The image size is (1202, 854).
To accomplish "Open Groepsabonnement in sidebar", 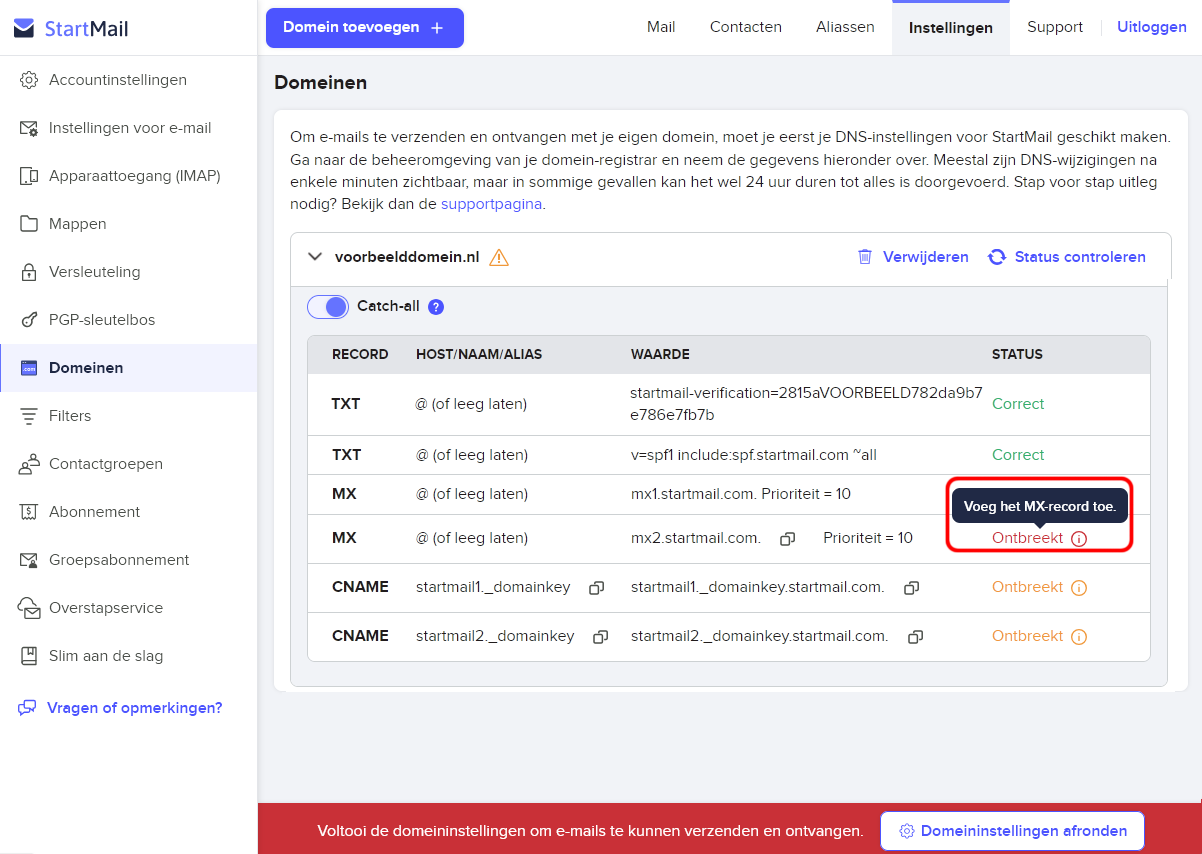I will [128, 560].
